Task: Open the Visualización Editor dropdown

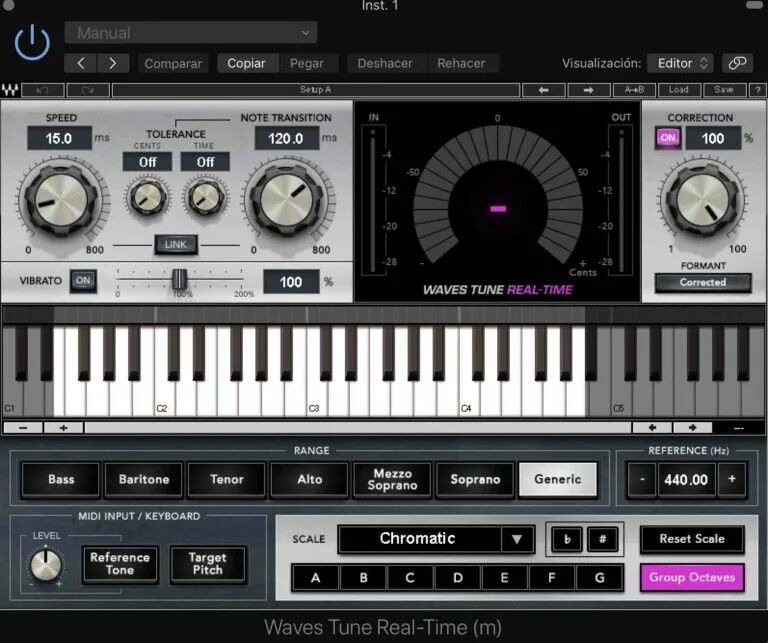Action: coord(680,63)
